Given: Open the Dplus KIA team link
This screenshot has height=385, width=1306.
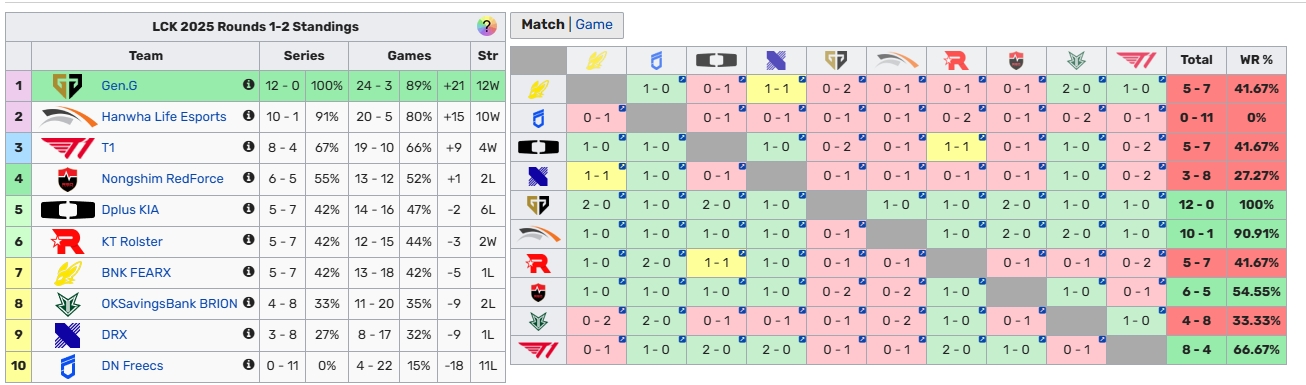Looking at the screenshot, I should [x=130, y=210].
